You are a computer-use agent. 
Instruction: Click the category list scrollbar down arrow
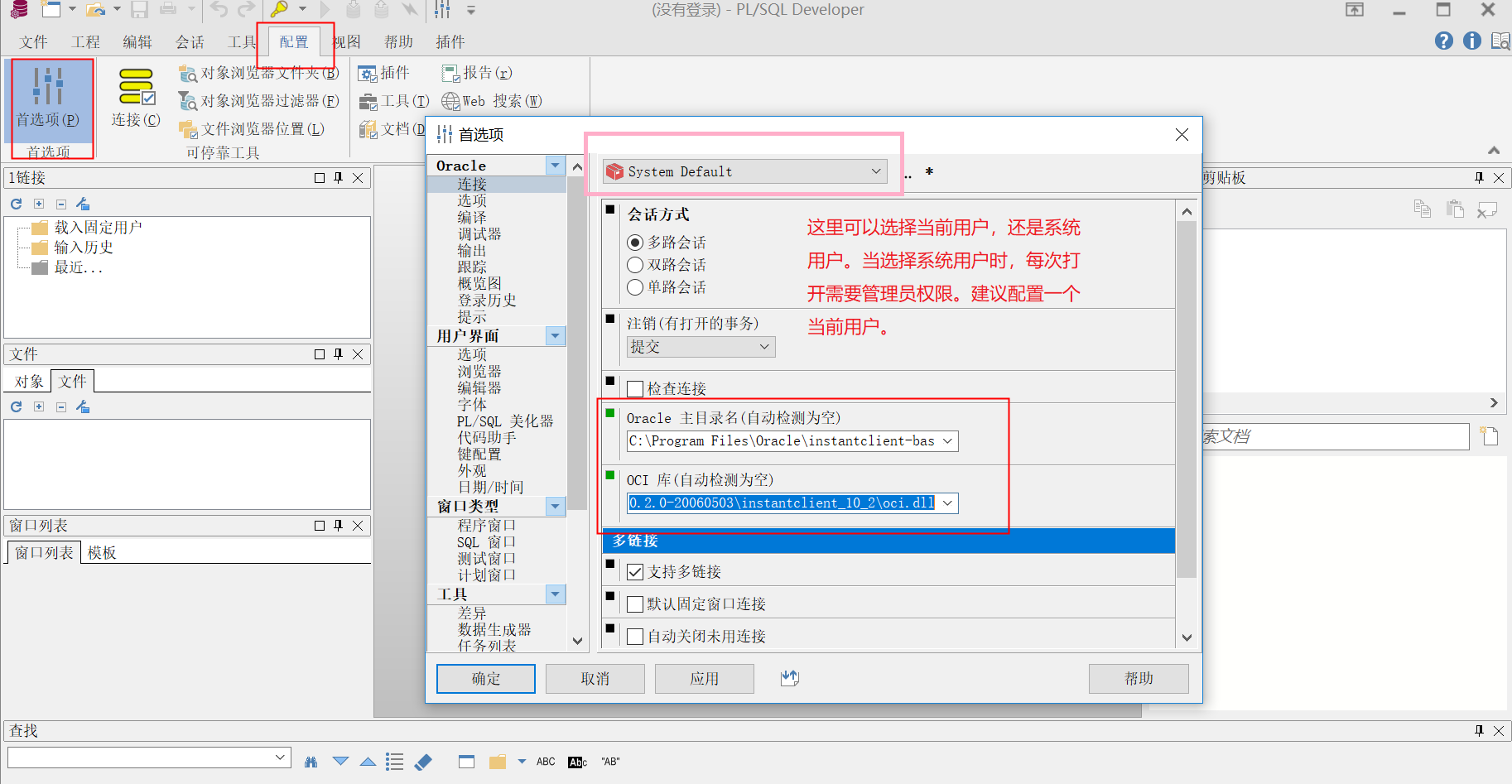577,641
